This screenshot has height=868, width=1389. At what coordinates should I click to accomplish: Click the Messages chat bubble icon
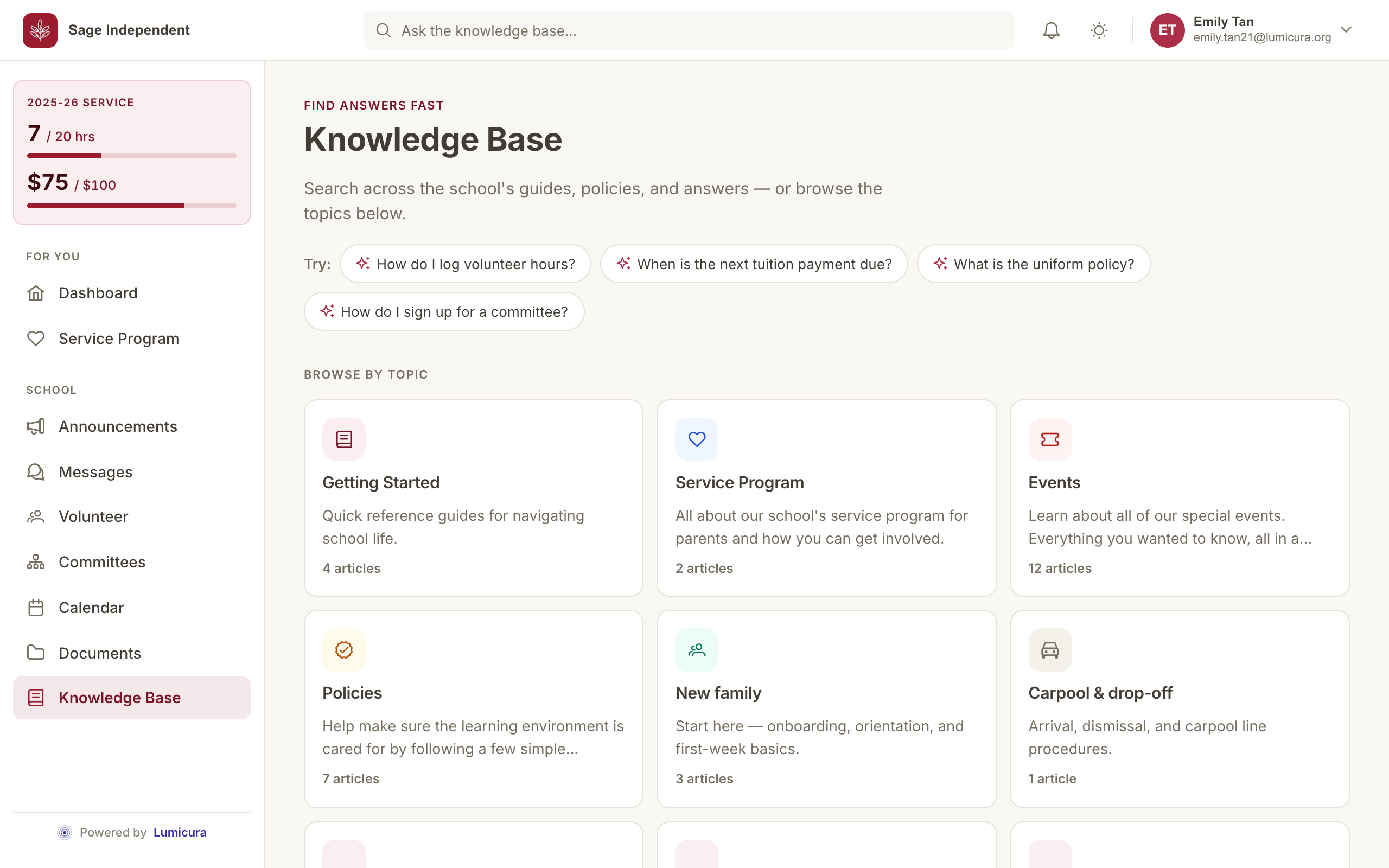(36, 472)
